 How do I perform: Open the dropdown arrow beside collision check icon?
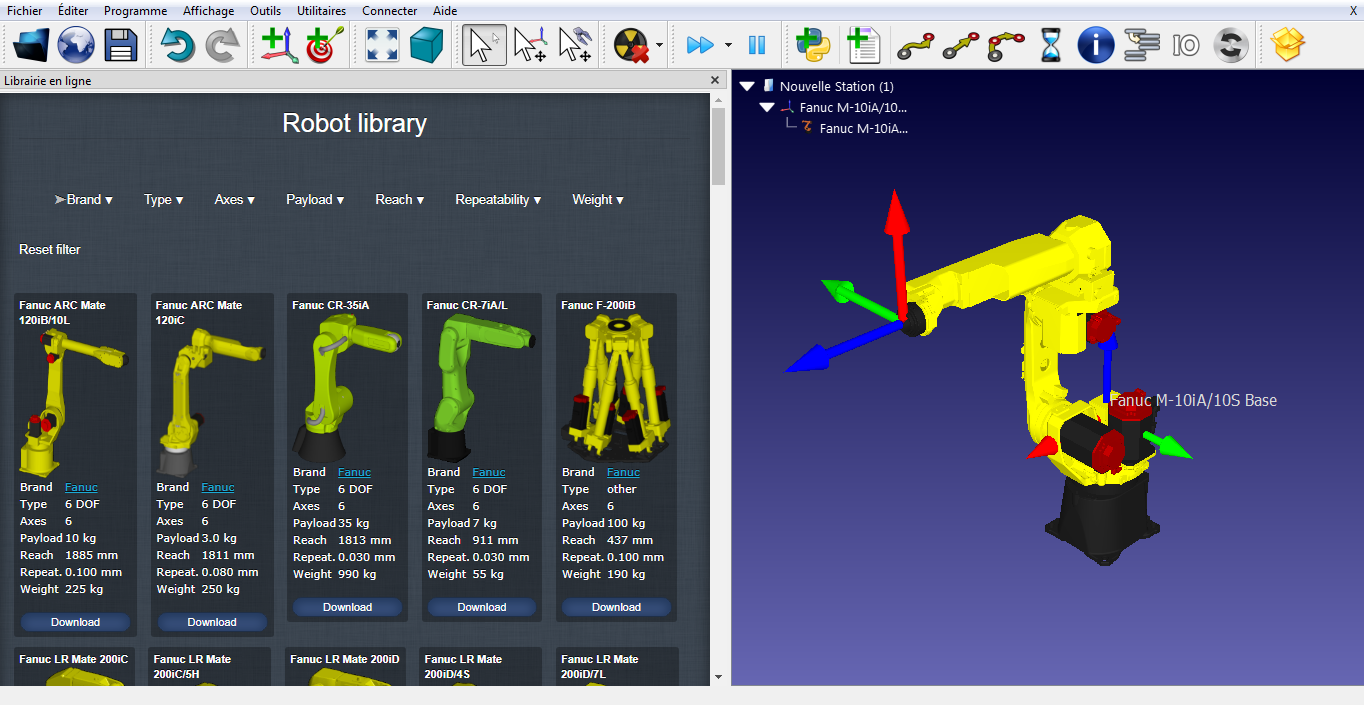pos(660,46)
